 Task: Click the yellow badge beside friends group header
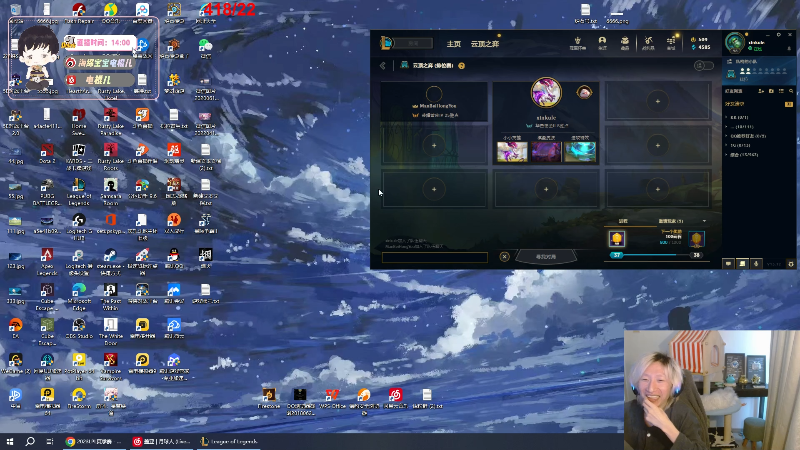coord(789,104)
